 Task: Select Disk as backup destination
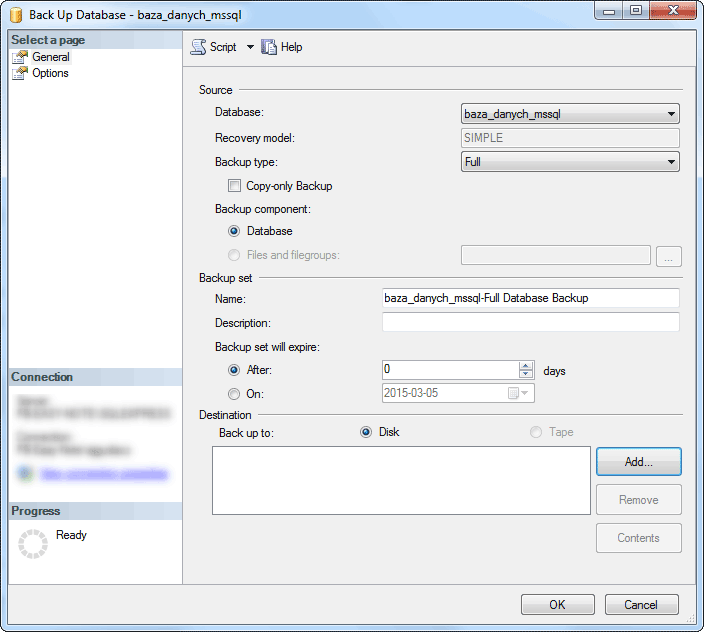coord(366,432)
